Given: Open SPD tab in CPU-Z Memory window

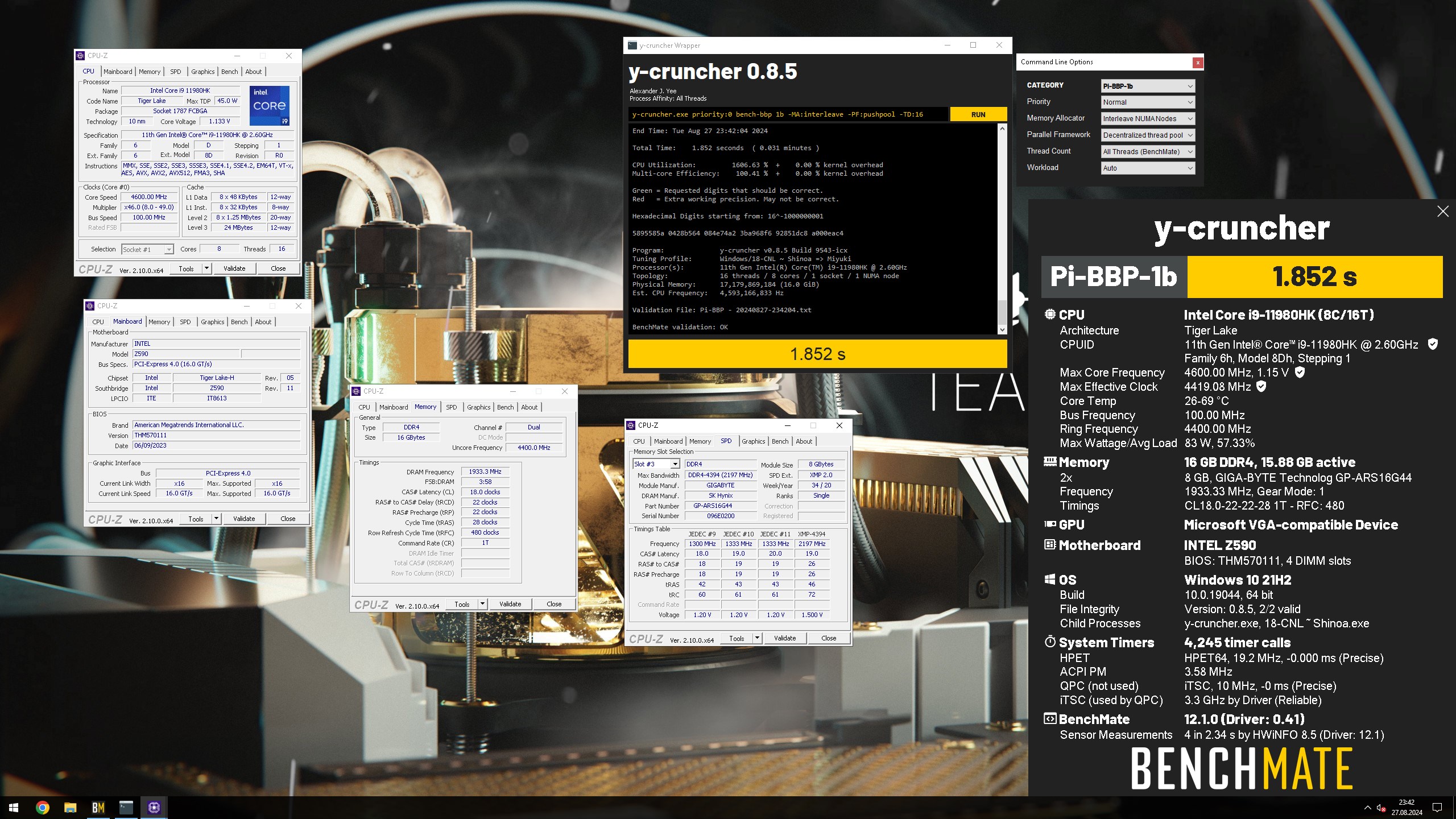Looking at the screenshot, I should [451, 407].
